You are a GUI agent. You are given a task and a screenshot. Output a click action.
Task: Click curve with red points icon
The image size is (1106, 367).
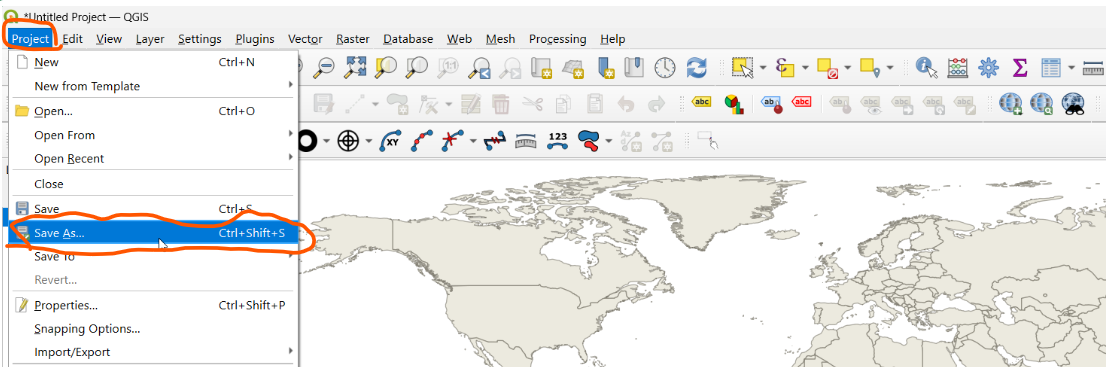(x=421, y=140)
